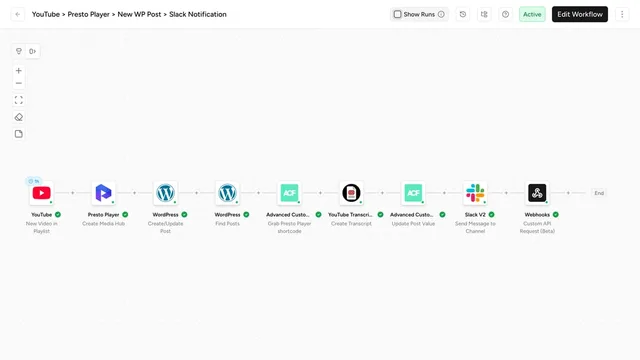Image resolution: width=640 pixels, height=360 pixels.
Task: Open the Webhooks node
Action: point(537,193)
